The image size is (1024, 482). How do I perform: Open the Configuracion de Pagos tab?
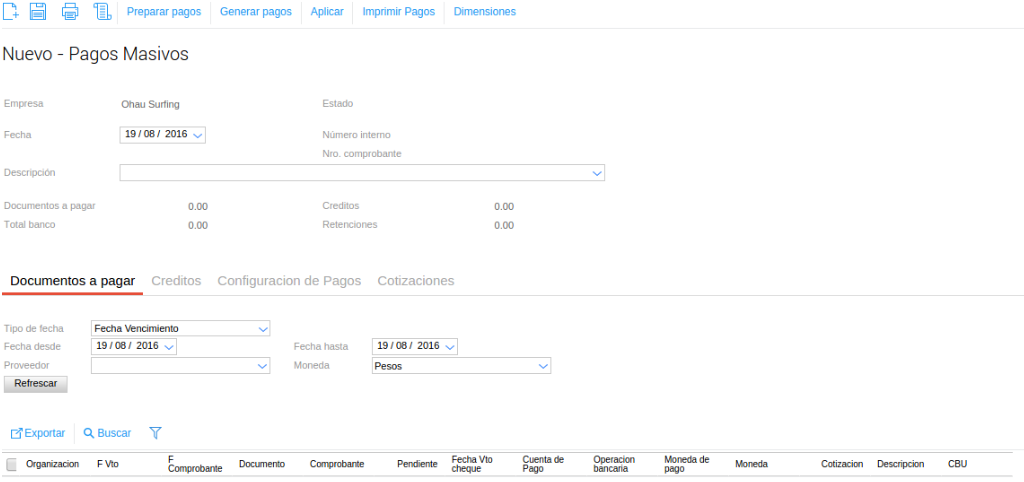click(289, 281)
